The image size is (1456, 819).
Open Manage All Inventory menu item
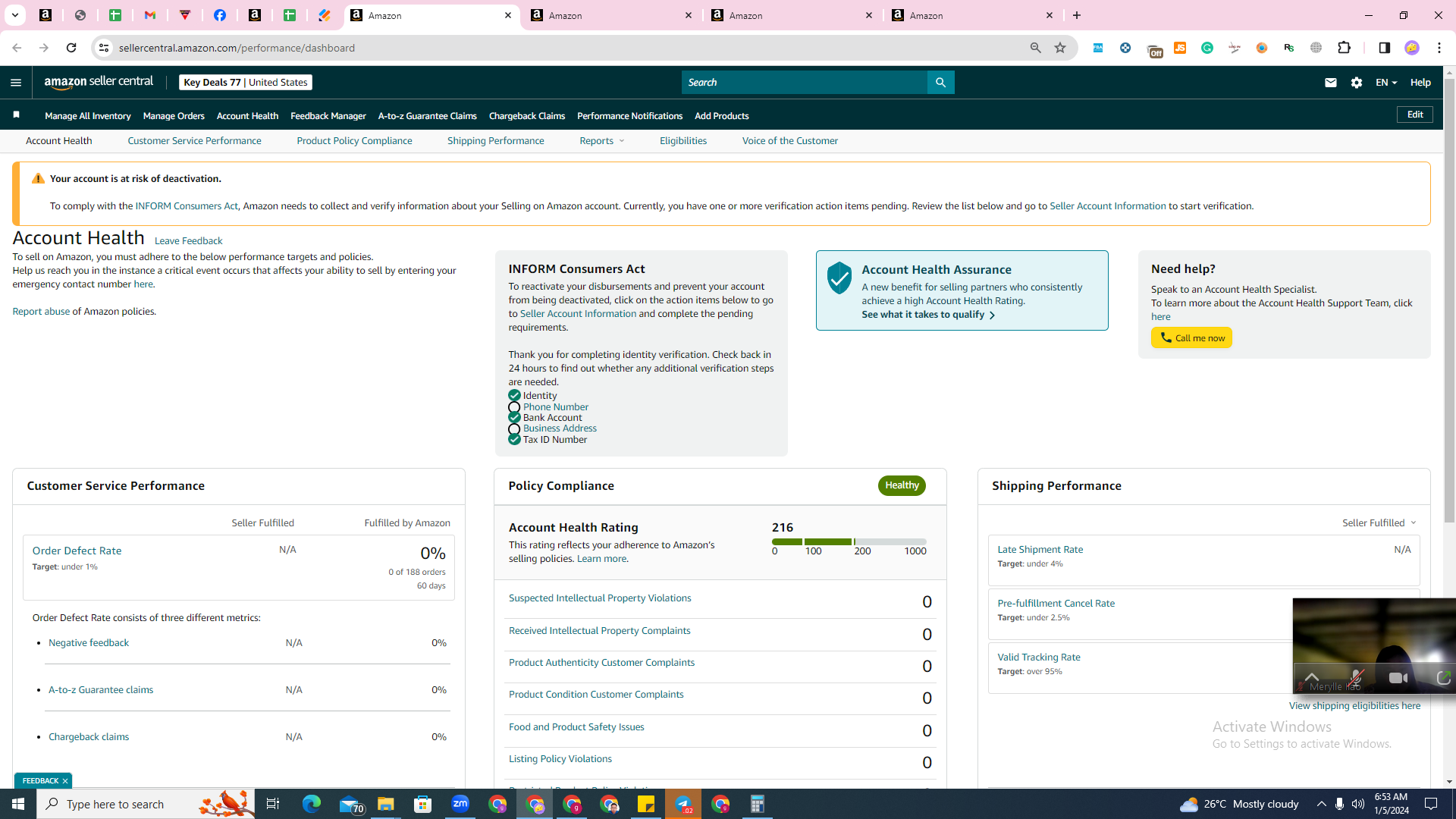pyautogui.click(x=88, y=116)
